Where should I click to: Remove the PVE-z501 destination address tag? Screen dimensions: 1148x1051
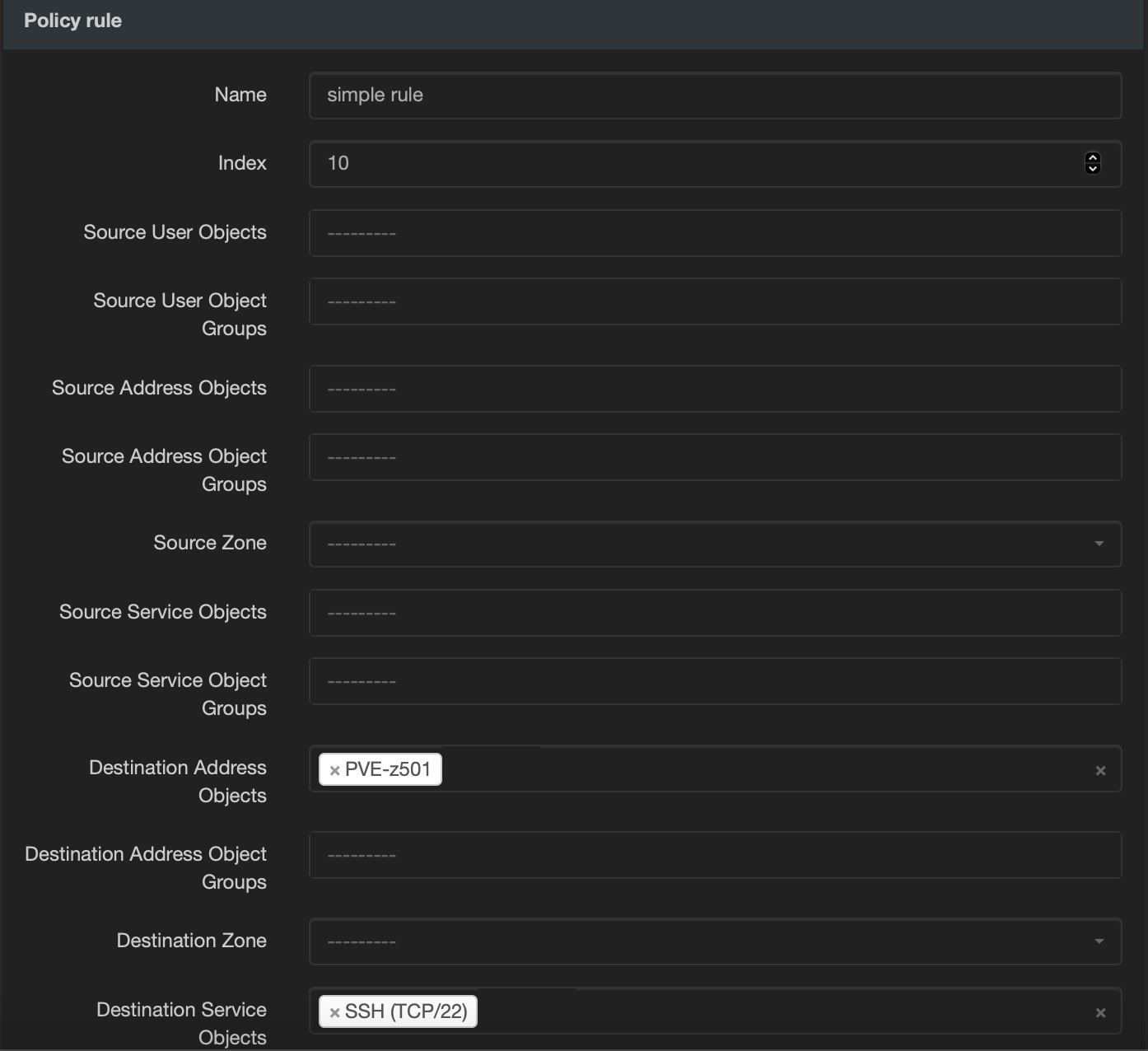[333, 768]
